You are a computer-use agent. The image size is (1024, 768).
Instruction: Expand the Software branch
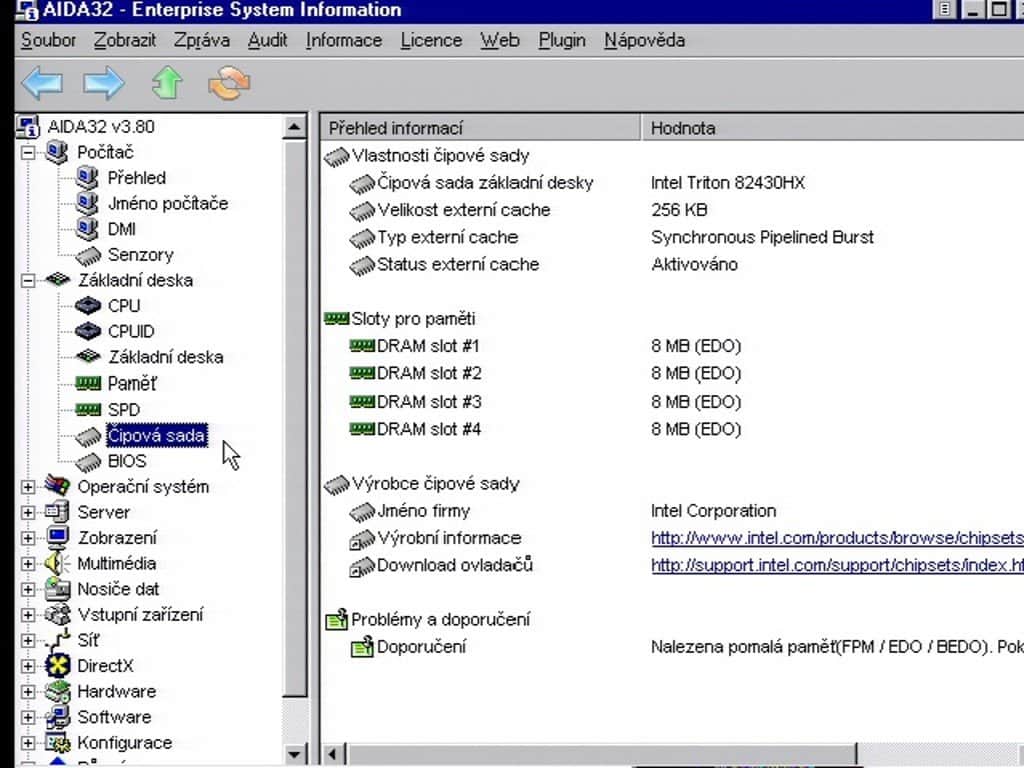point(28,717)
